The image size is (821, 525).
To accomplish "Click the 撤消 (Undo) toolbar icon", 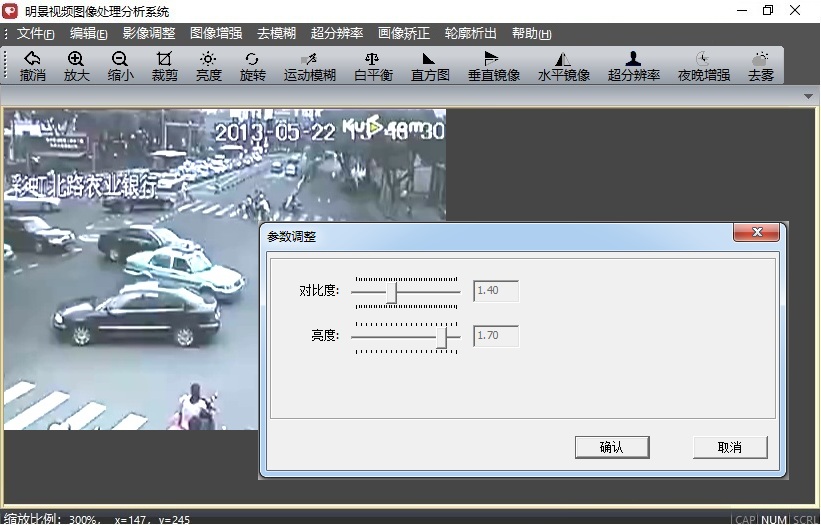I will [32, 66].
